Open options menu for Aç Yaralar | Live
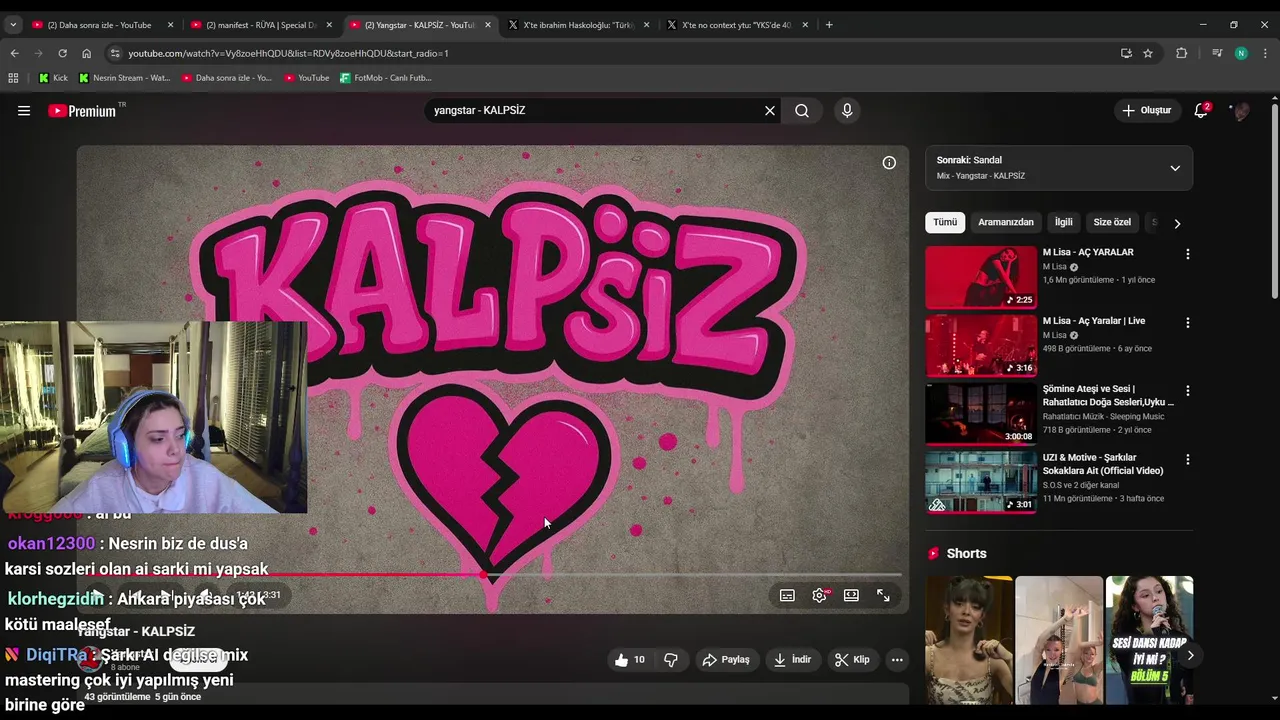 [1188, 323]
